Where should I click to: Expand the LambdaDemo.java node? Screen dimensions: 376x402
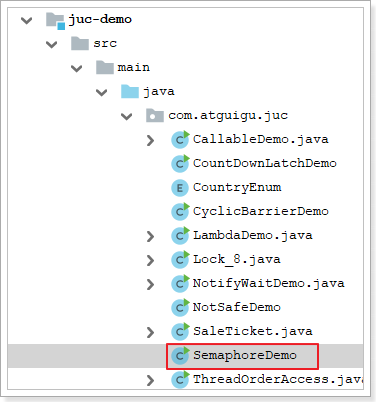(150, 236)
